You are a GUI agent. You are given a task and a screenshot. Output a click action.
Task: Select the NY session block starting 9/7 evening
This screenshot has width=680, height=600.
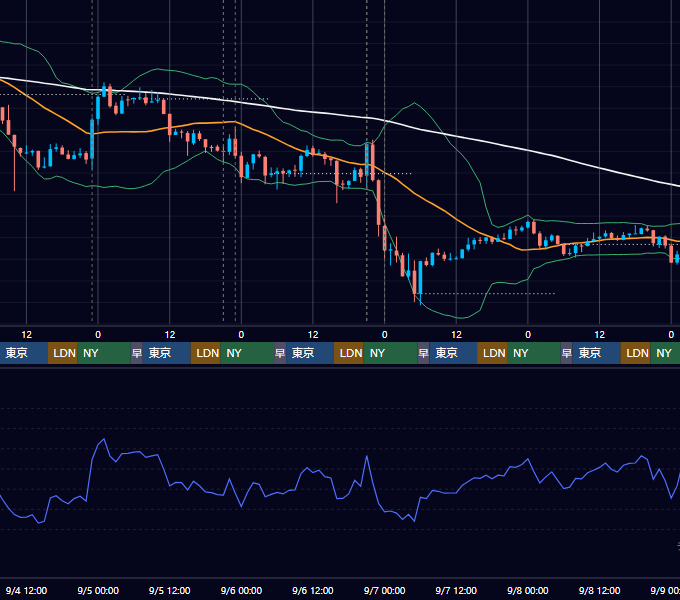(533, 353)
